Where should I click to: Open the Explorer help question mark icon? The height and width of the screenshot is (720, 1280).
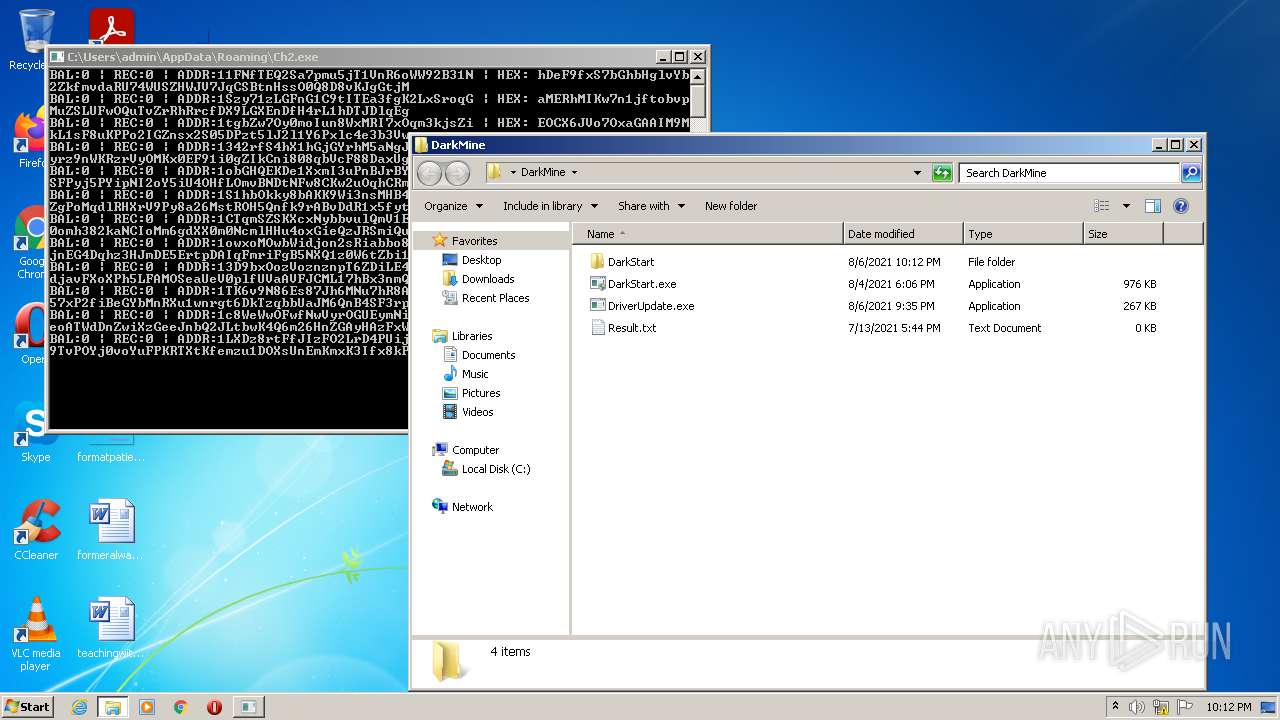click(1181, 206)
